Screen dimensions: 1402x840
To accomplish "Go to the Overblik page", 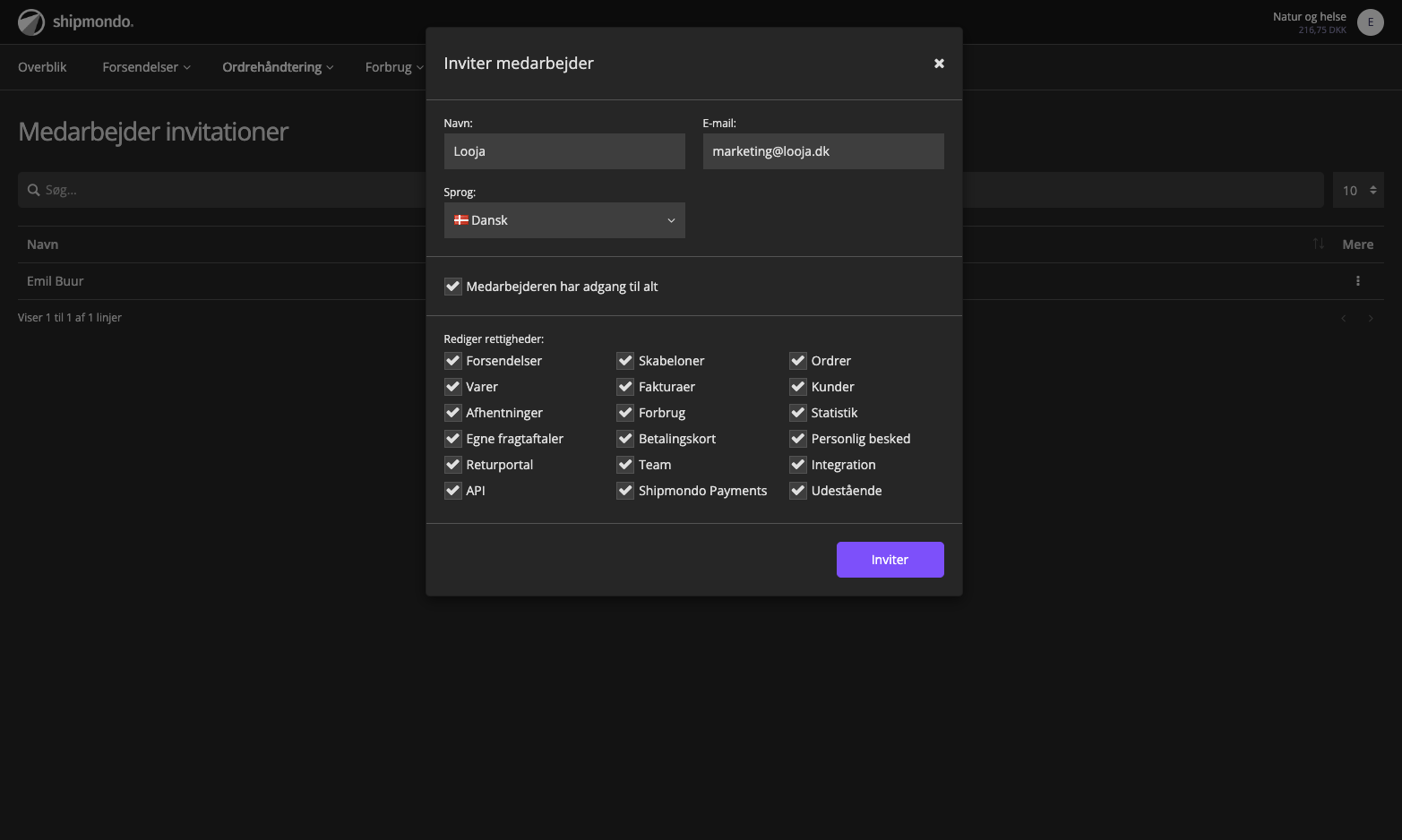I will click(x=42, y=67).
